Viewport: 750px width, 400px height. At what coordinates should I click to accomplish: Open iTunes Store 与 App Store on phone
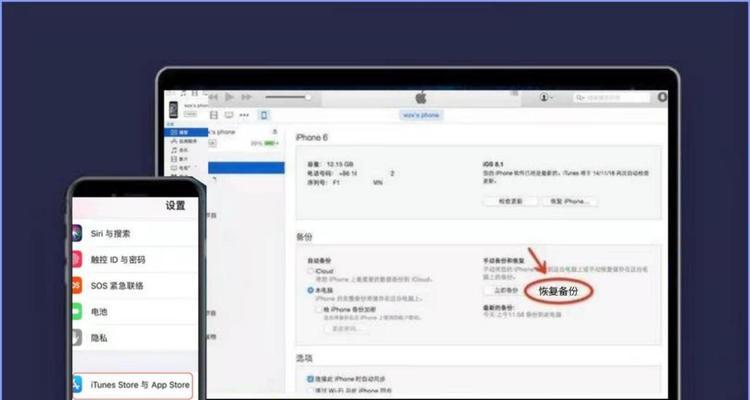click(x=133, y=386)
